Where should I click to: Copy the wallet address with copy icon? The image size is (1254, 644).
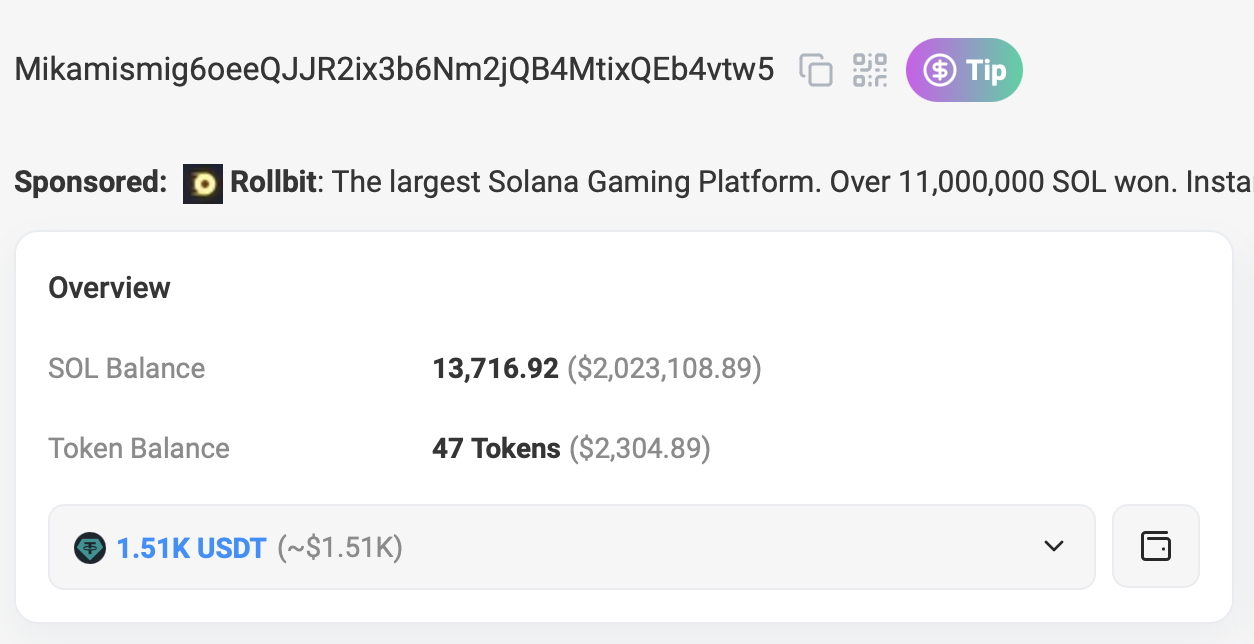coord(816,70)
